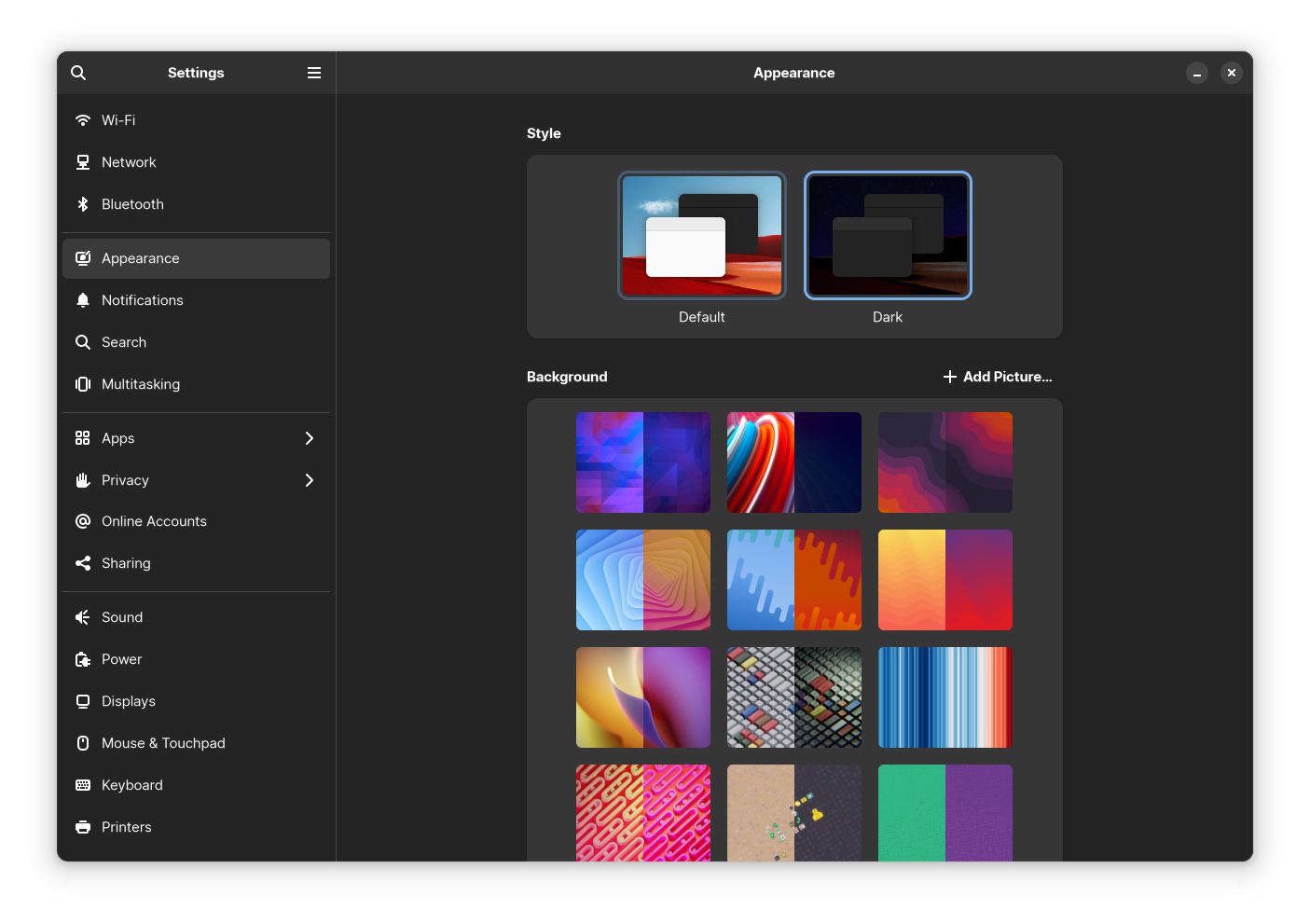Minimize the Settings window
This screenshot has width=1310, height=924.
(1197, 73)
